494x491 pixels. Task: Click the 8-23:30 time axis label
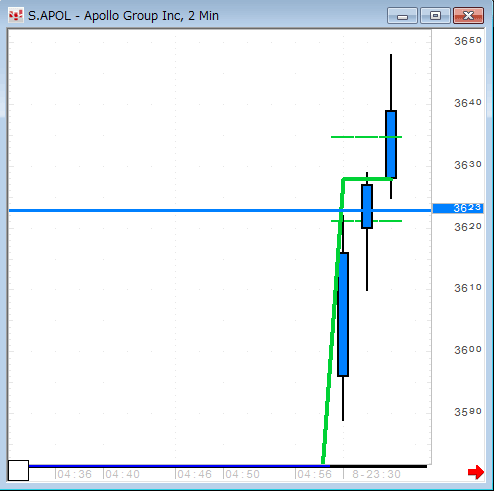tap(376, 474)
